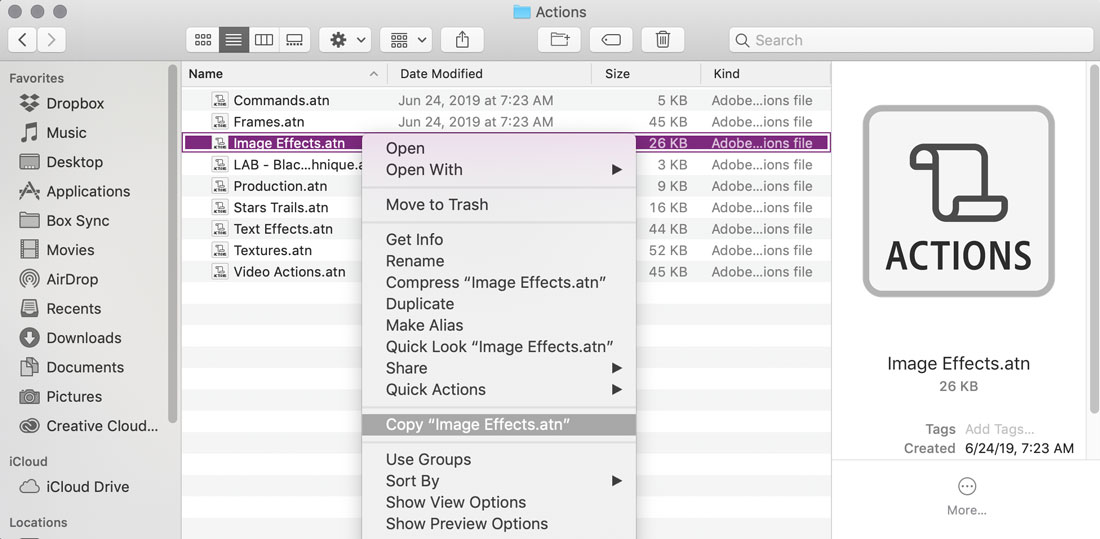Viewport: 1100px width, 539px height.
Task: Select the Image Effects.atn file row
Action: click(506, 143)
